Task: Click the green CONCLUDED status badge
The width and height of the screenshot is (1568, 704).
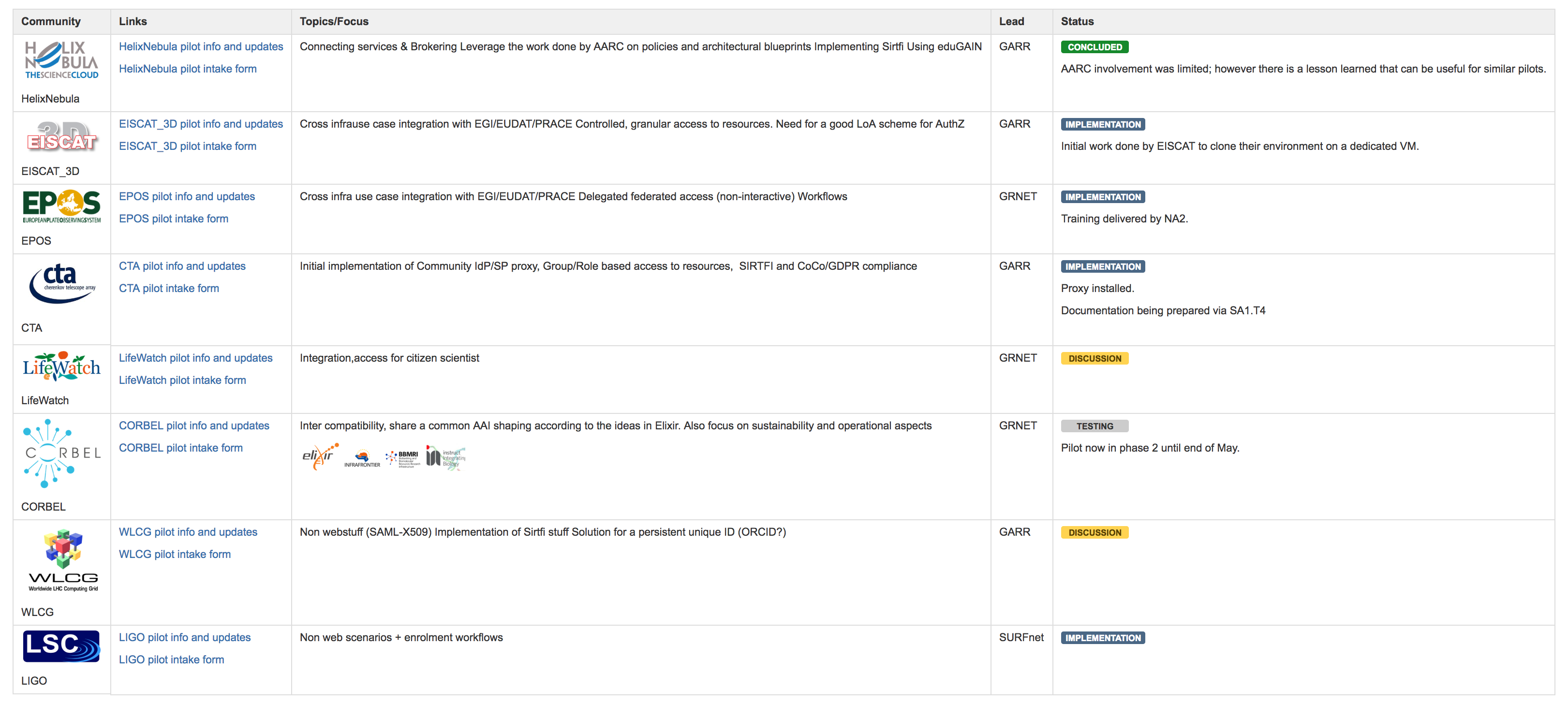Action: click(x=1095, y=47)
